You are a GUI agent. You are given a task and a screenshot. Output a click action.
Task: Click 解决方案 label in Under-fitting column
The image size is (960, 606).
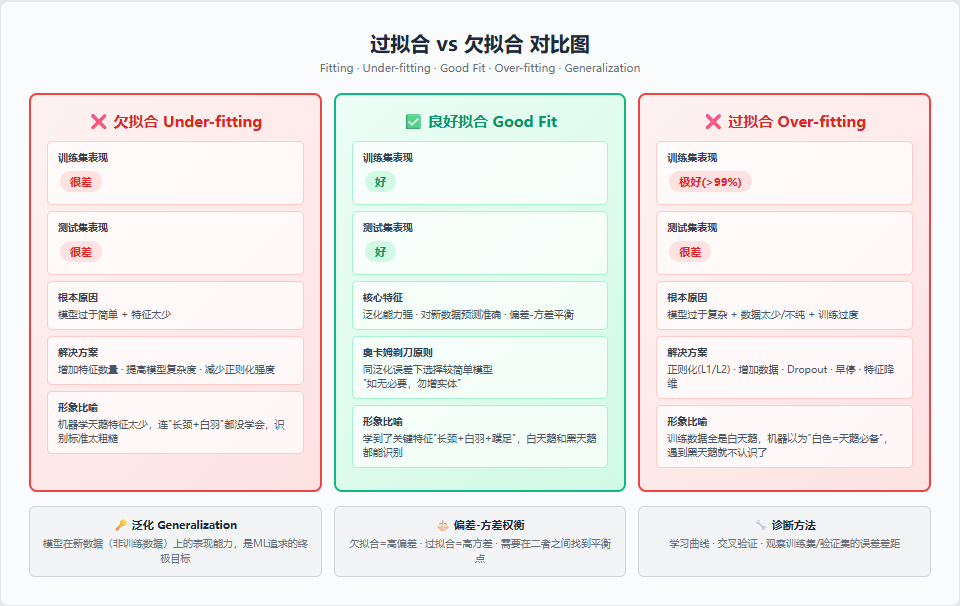click(78, 353)
